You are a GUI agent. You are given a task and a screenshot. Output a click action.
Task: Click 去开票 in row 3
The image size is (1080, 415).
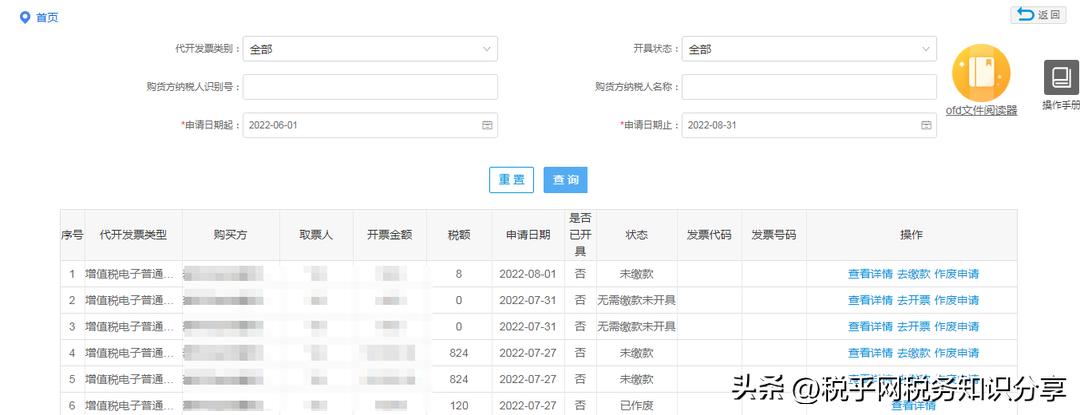913,326
